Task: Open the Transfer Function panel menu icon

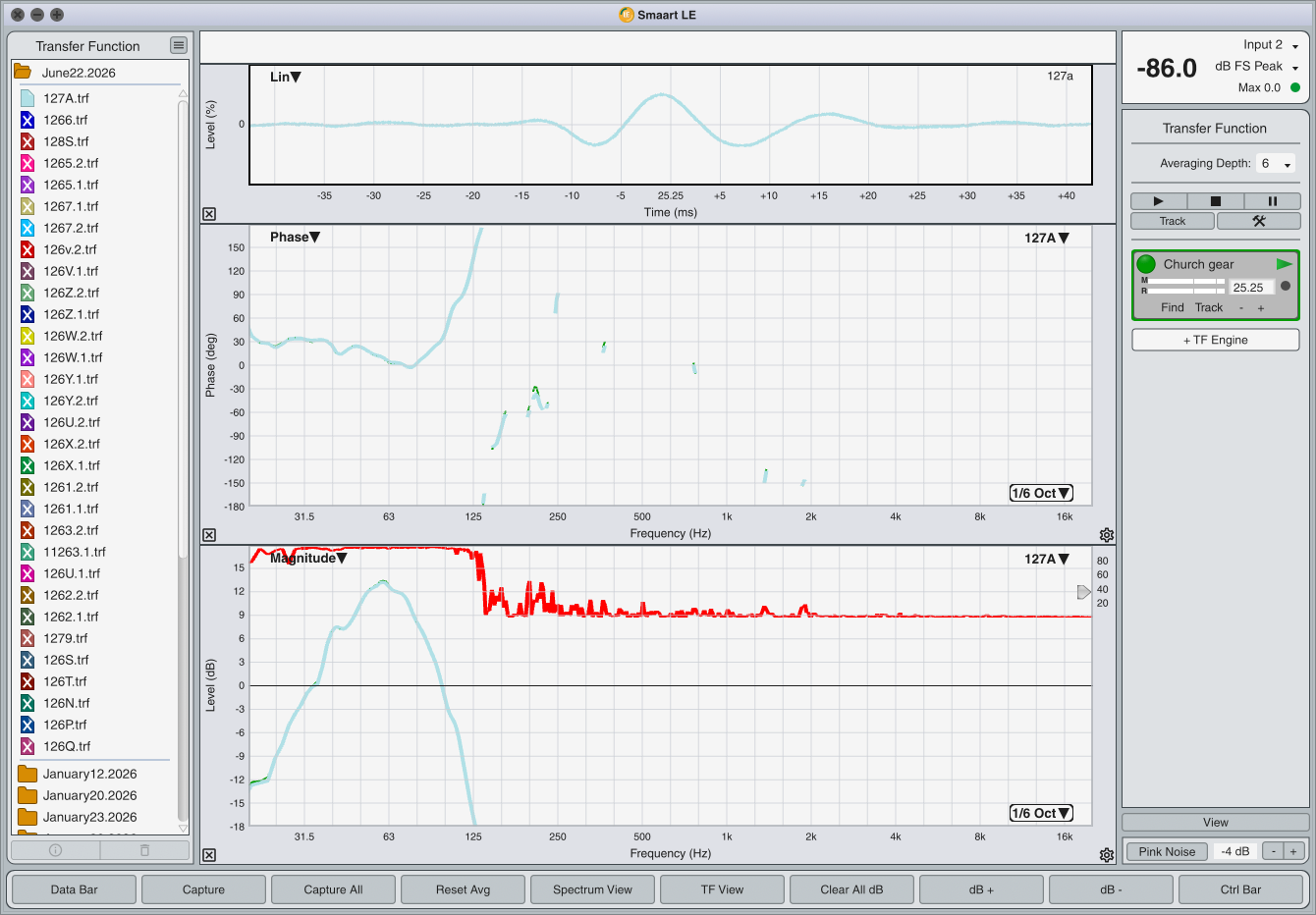Action: coord(178,45)
